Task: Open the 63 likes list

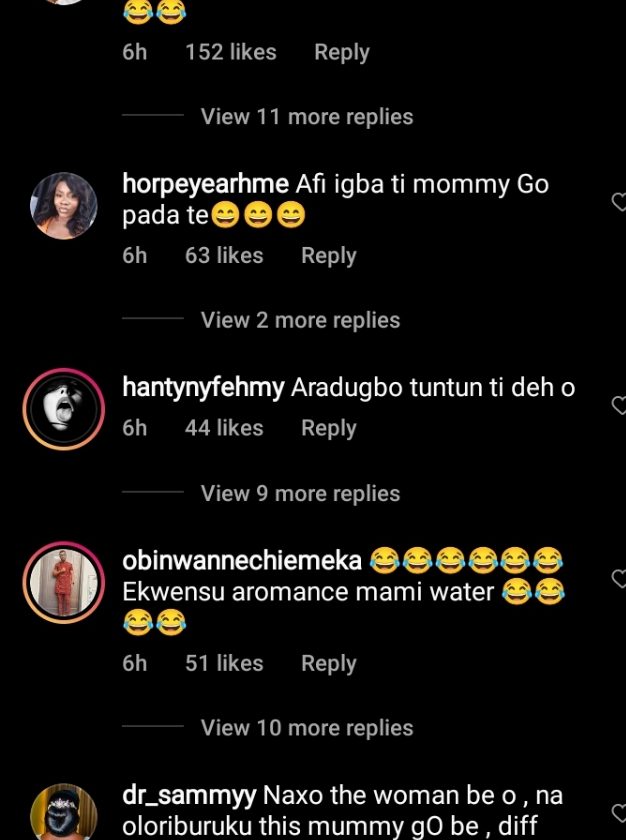Action: click(x=224, y=256)
